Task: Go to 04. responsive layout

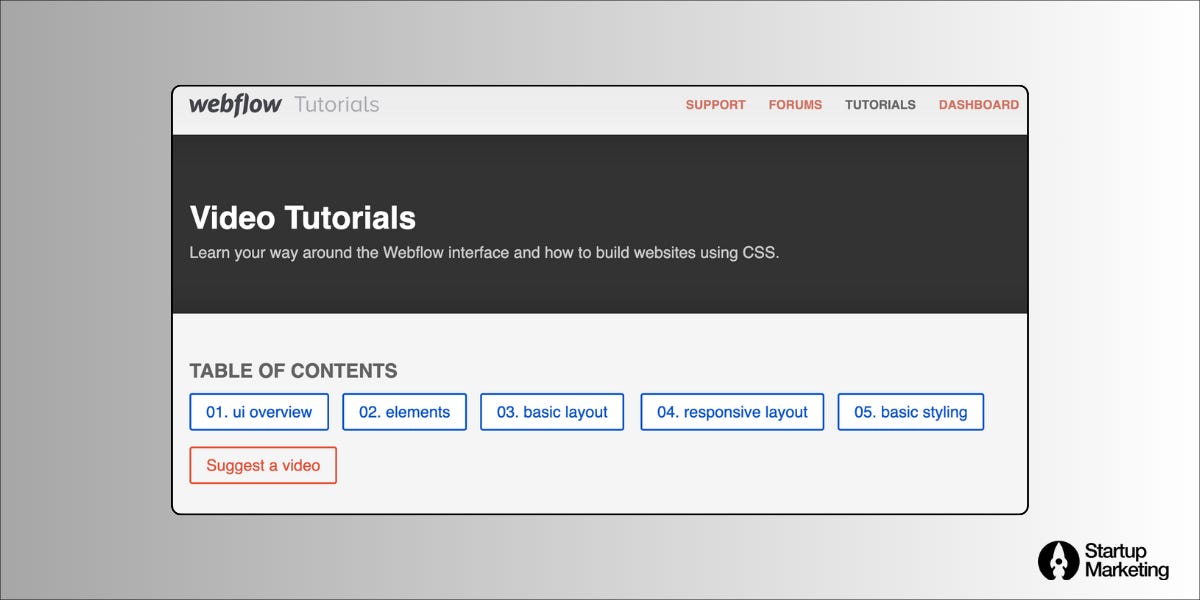Action: click(732, 412)
